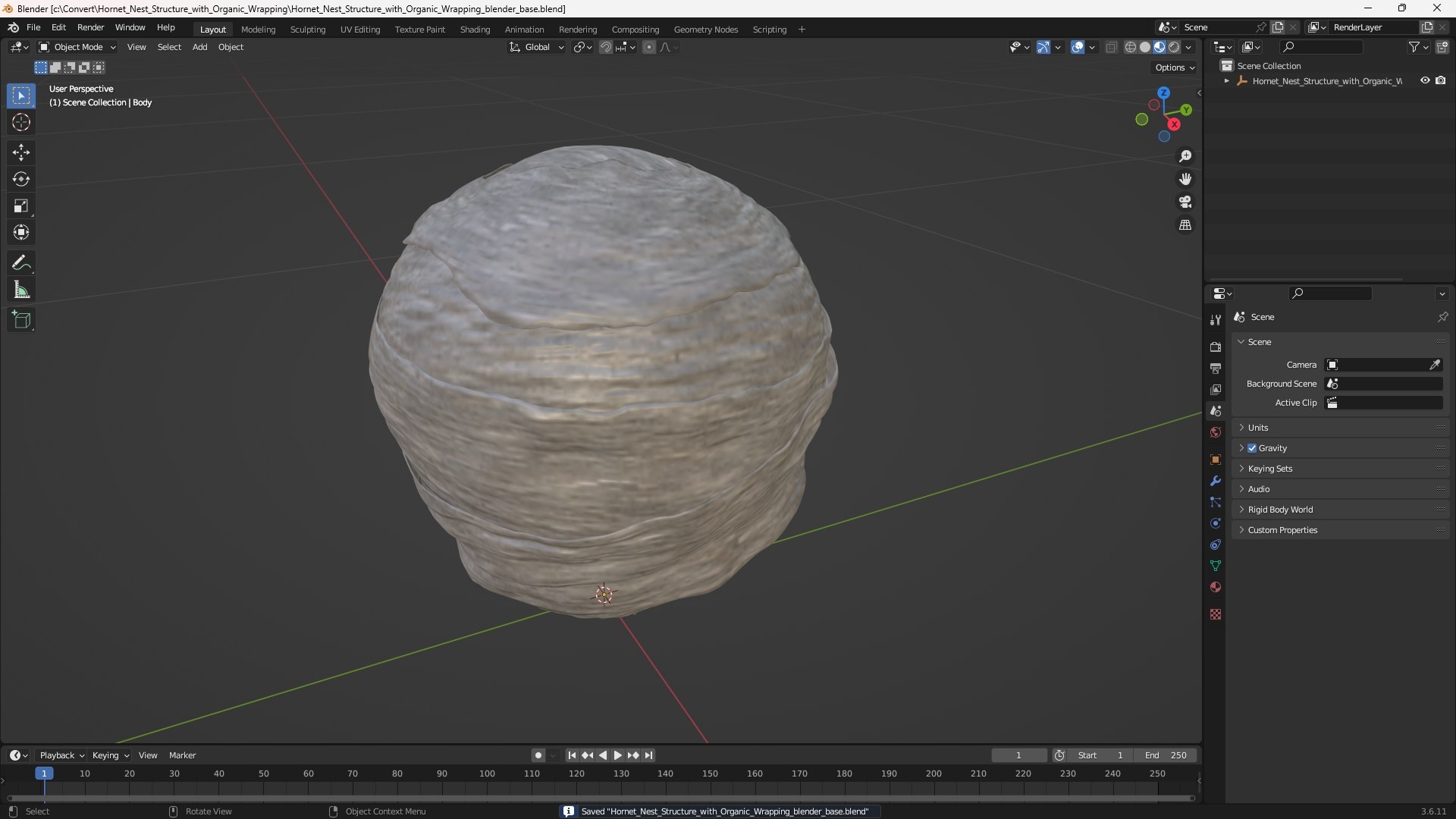Select the Add Cube tool

[x=21, y=320]
